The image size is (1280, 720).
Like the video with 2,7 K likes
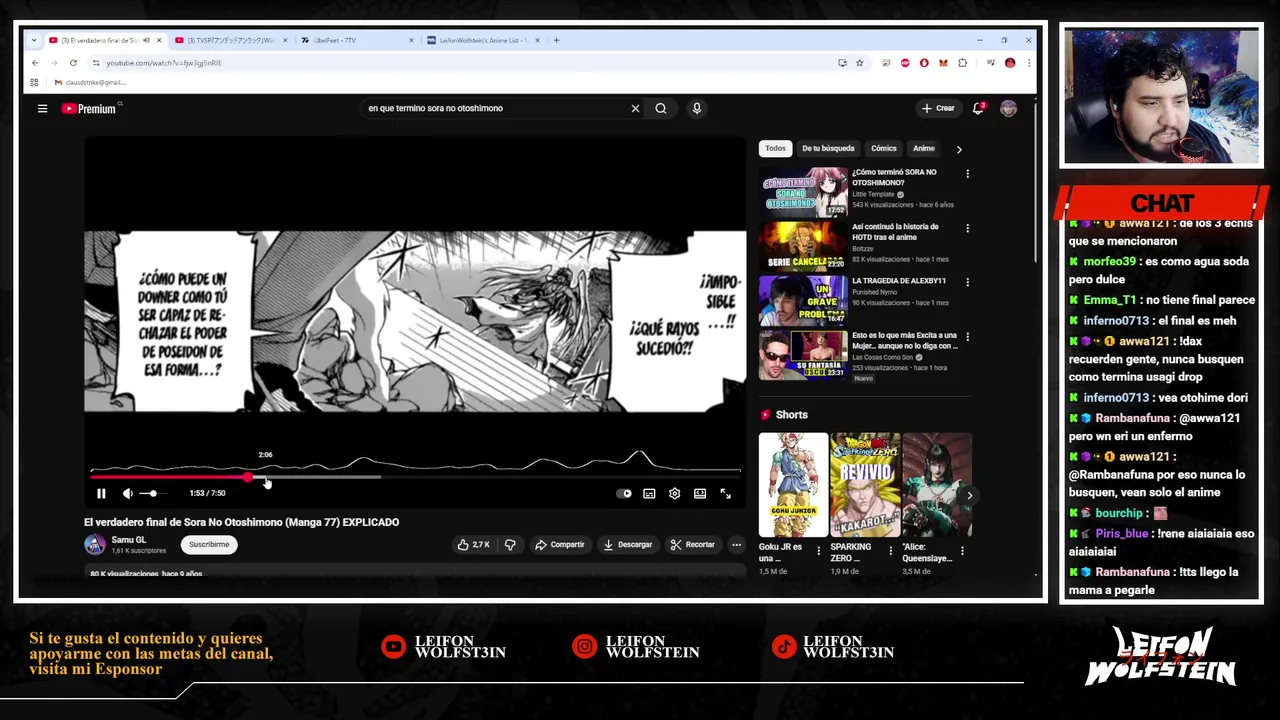pos(474,544)
